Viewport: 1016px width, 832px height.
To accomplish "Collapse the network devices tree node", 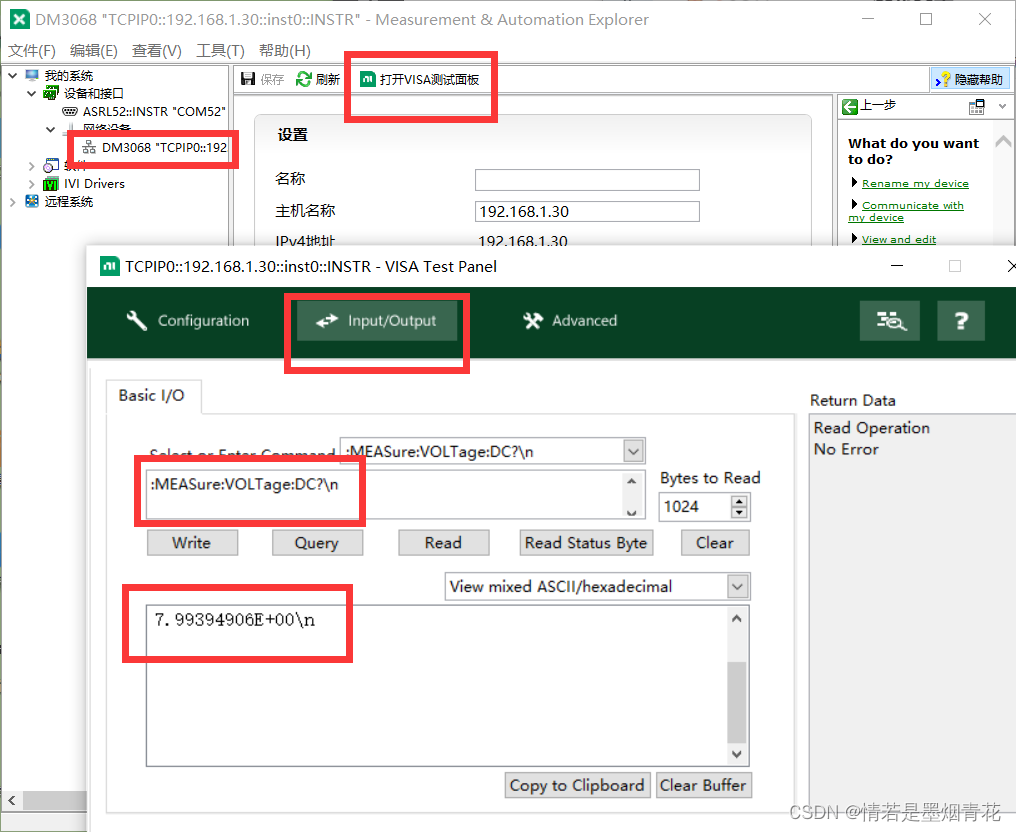I will pyautogui.click(x=51, y=130).
